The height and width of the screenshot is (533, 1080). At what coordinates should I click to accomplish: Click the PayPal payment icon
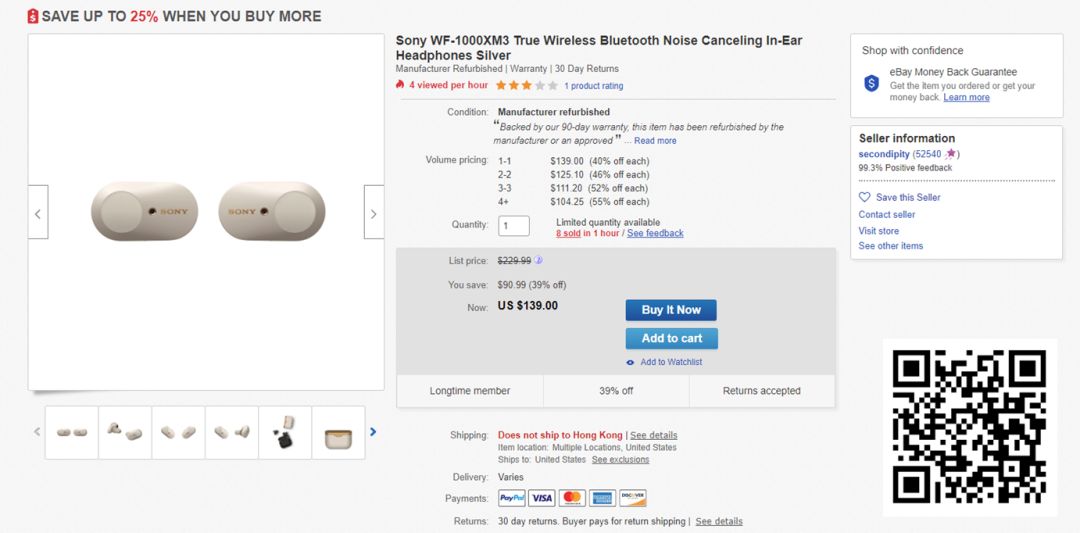point(512,498)
